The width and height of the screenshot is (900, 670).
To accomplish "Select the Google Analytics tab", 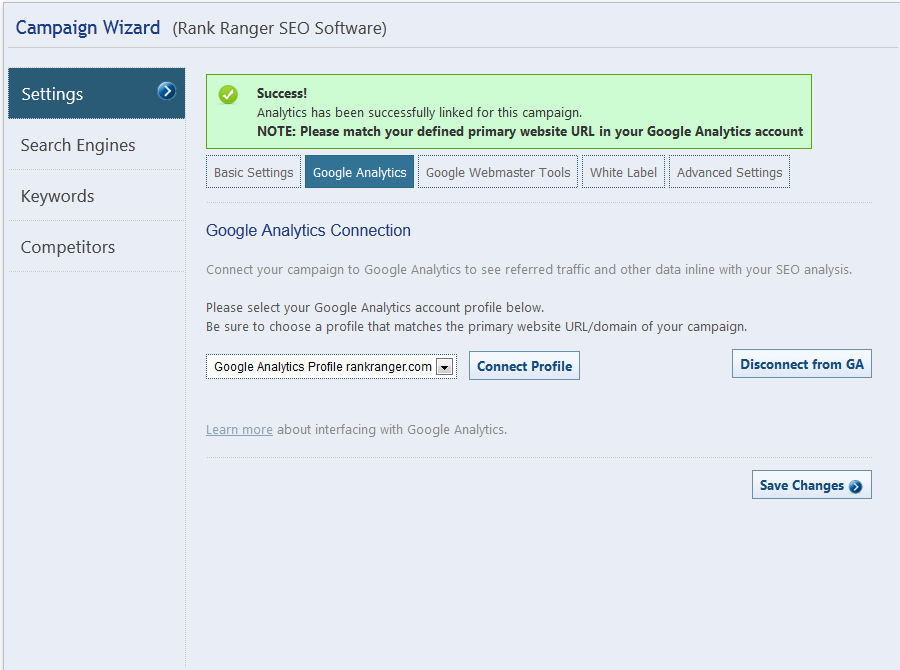I will [x=359, y=172].
